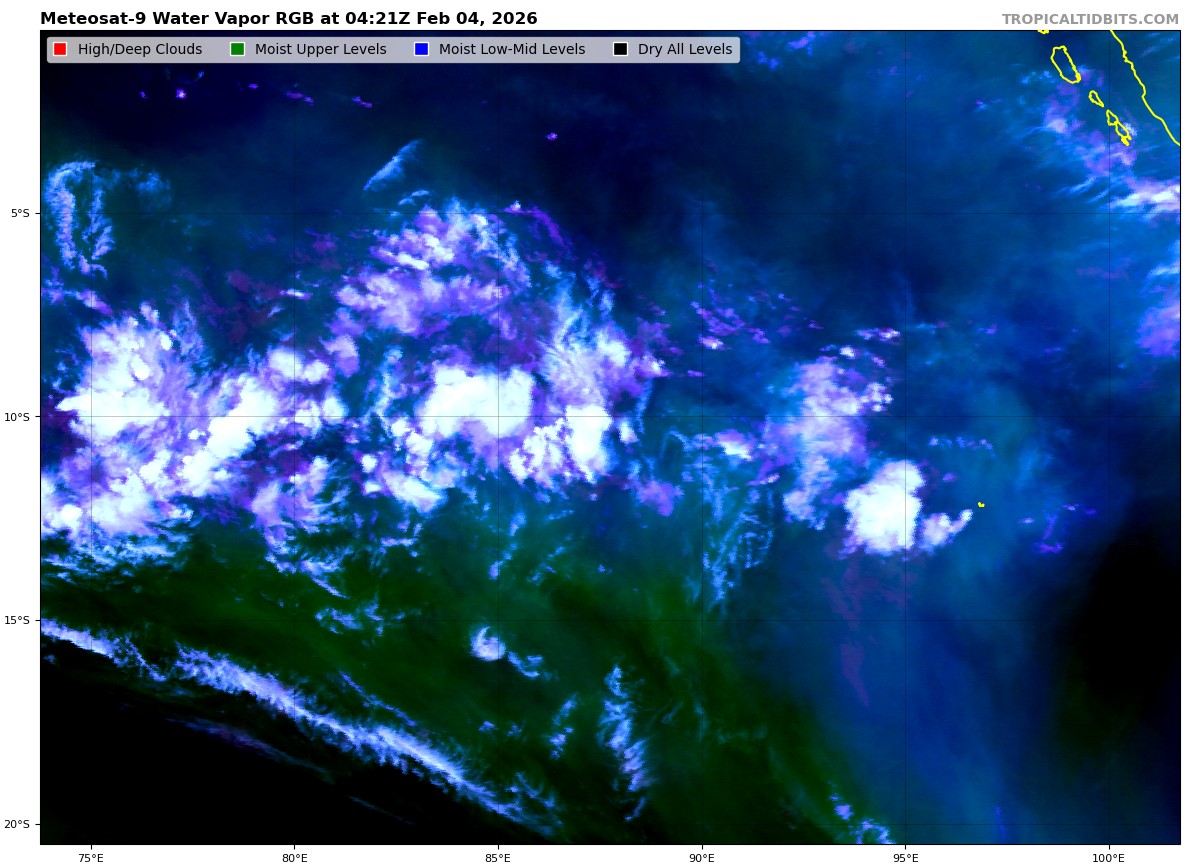Click the blue Moist Low-Mid Levels swatch

421,50
